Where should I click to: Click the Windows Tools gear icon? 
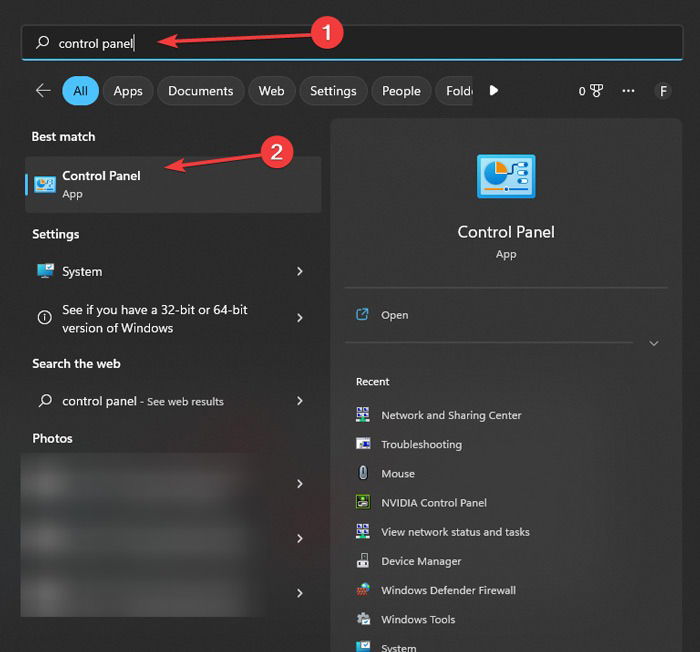pyautogui.click(x=363, y=619)
